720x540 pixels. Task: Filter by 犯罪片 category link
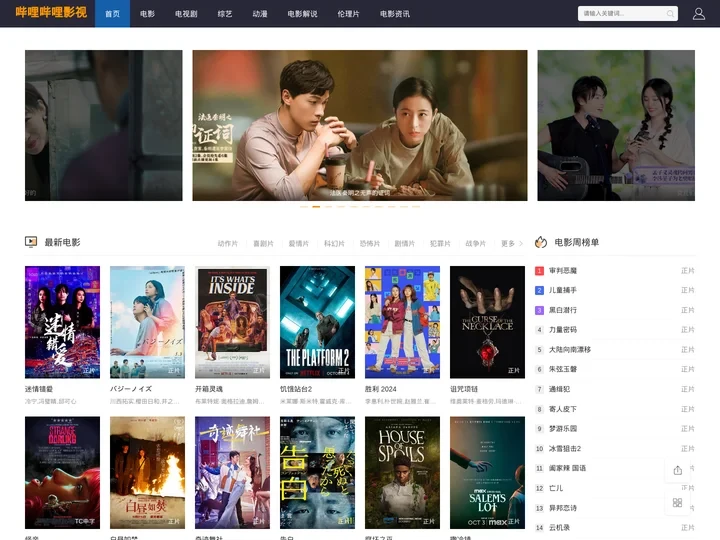point(440,243)
